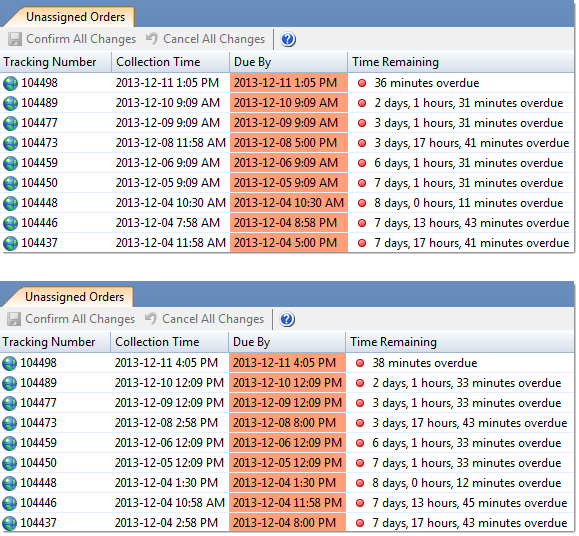579x536 pixels.
Task: Click globe icon for order 104437 in bottom list
Action: (9, 523)
